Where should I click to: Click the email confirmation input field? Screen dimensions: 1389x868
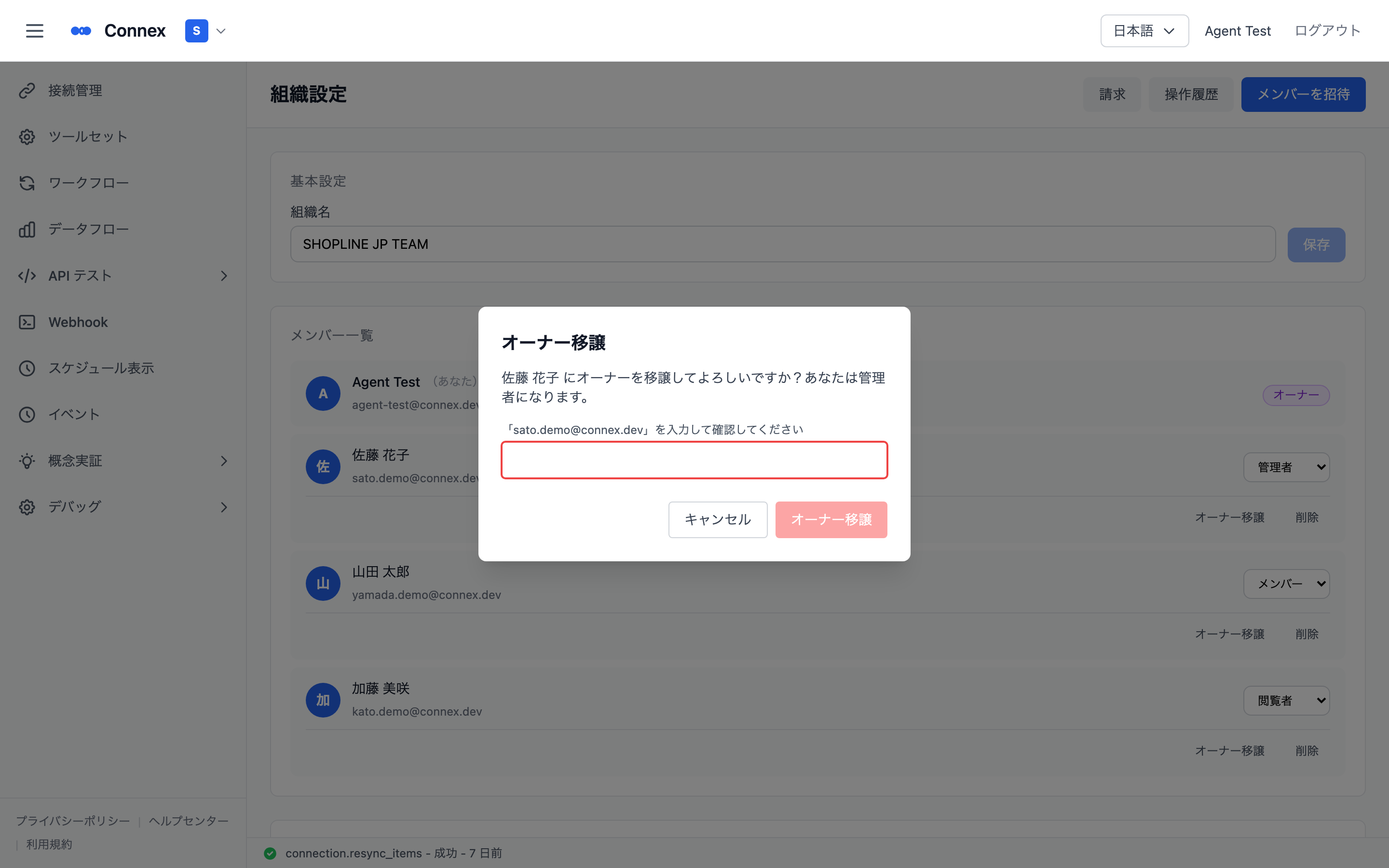coord(694,460)
